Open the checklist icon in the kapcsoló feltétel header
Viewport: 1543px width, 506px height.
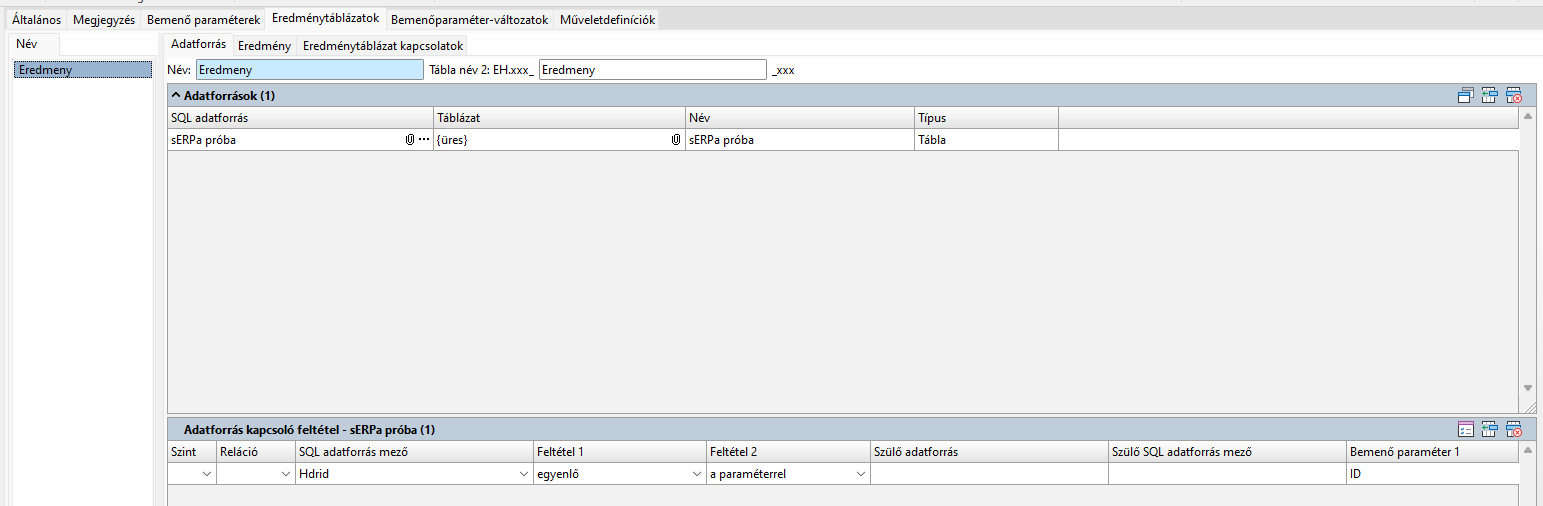click(1466, 430)
